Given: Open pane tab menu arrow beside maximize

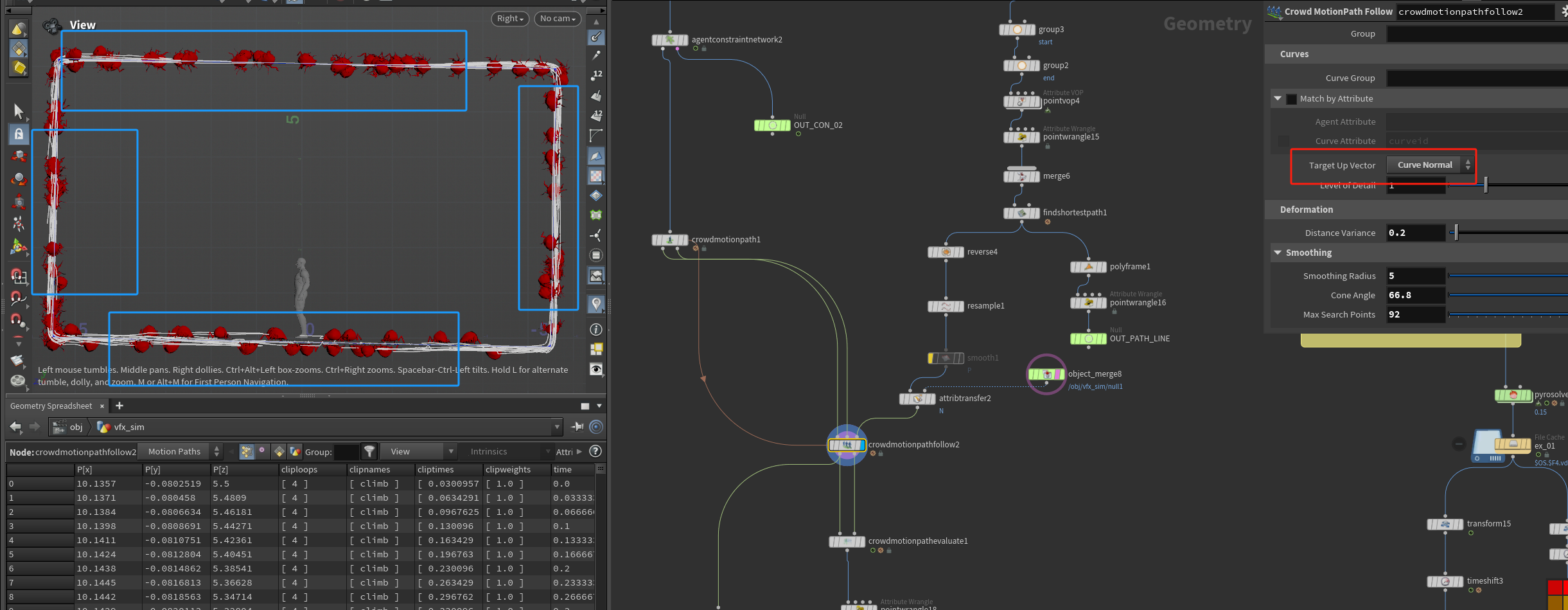Looking at the screenshot, I should [599, 406].
